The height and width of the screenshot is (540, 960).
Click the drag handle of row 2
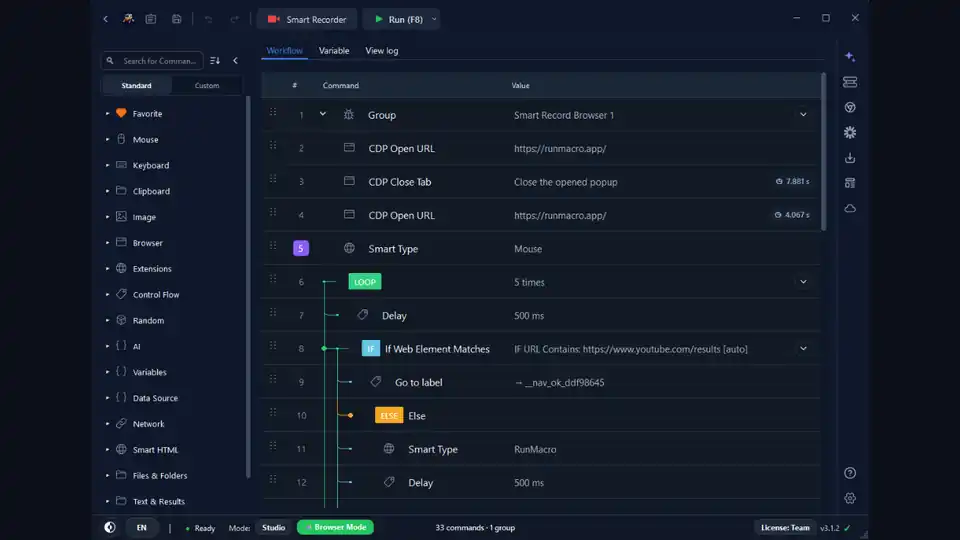point(273,146)
